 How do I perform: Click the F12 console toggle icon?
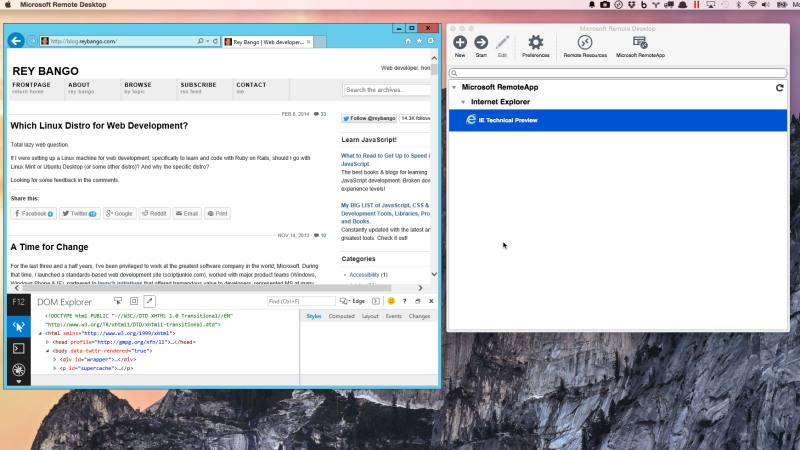click(376, 301)
